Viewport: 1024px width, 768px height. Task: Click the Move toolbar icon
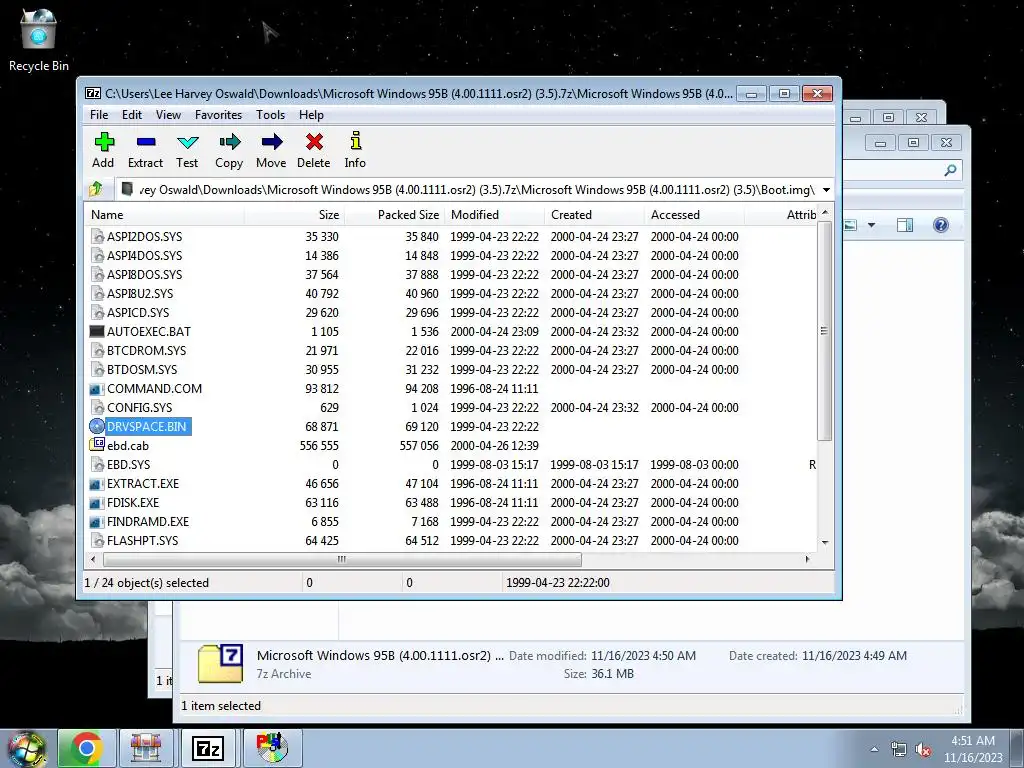[x=271, y=142]
